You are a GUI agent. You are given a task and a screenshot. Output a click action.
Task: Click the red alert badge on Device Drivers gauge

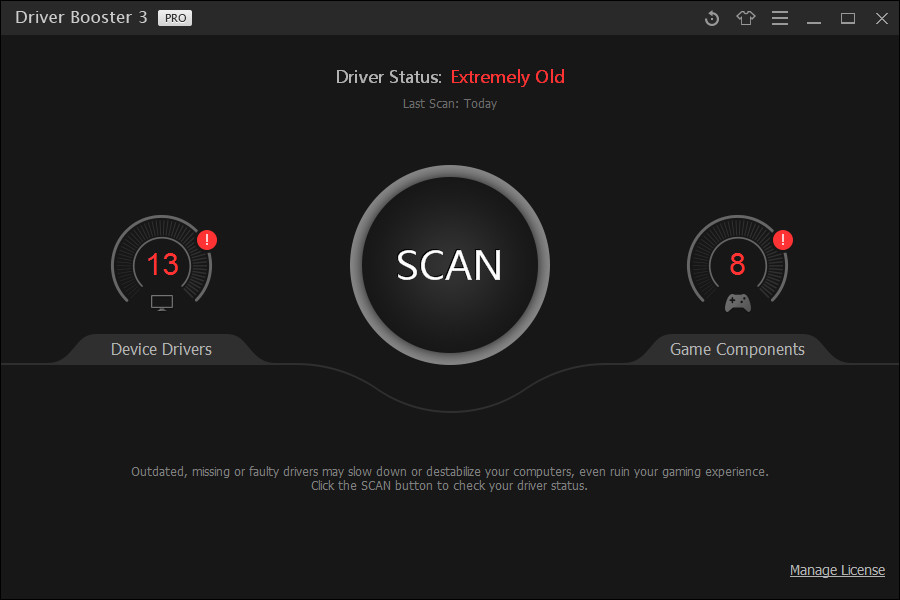[206, 240]
